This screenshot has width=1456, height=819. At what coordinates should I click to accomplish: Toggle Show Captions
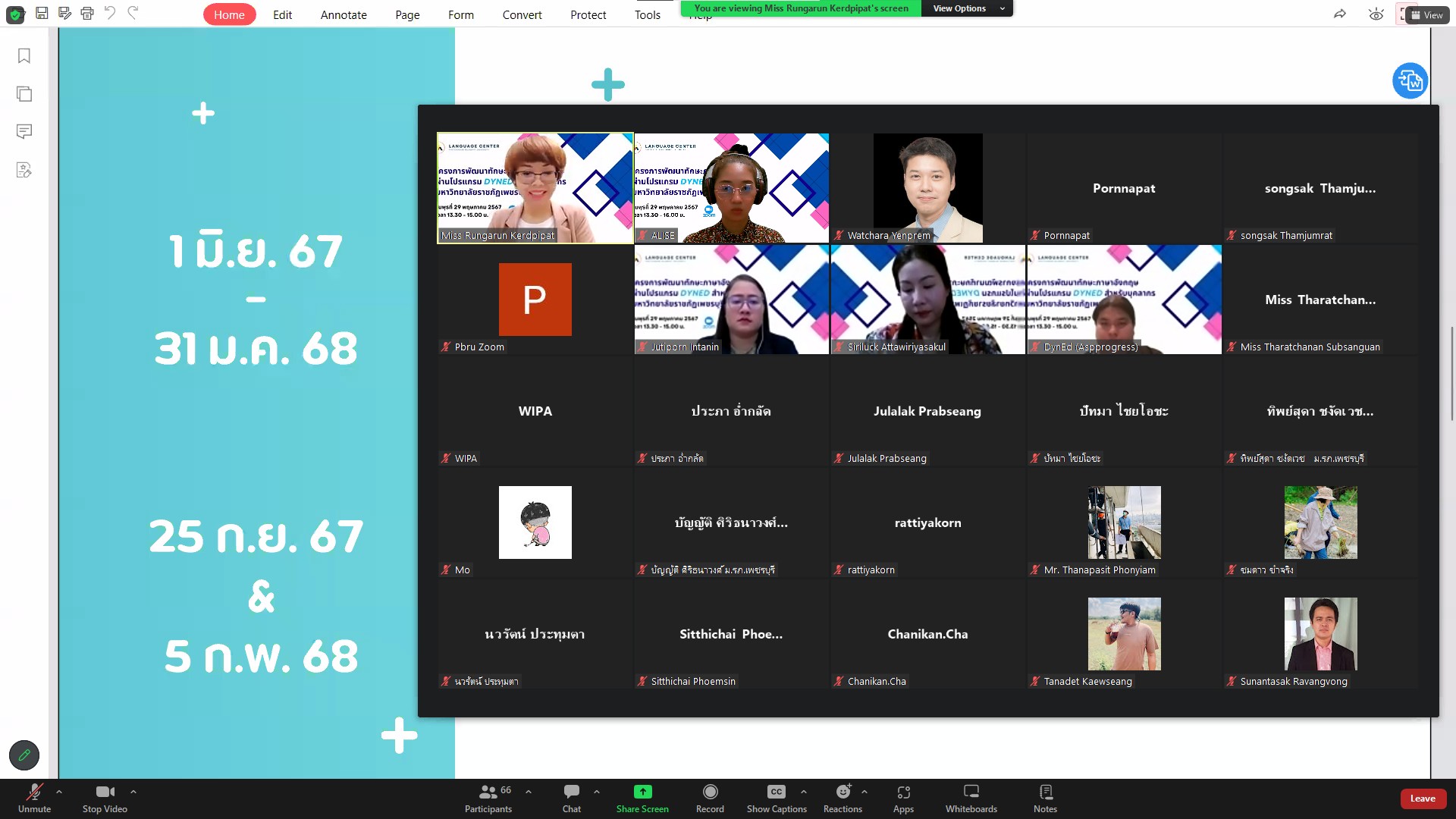[x=776, y=792]
